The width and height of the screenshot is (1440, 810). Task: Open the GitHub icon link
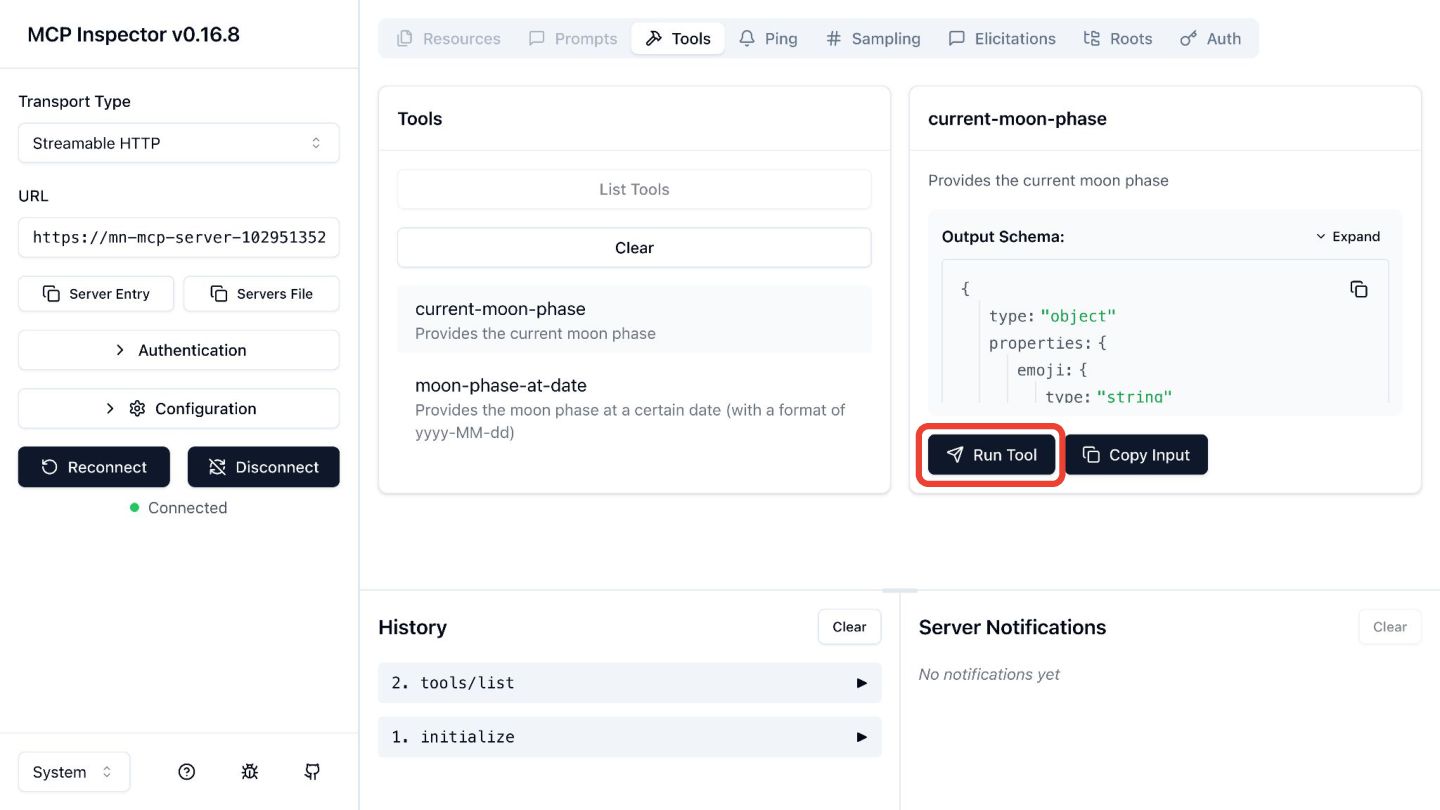coord(312,772)
